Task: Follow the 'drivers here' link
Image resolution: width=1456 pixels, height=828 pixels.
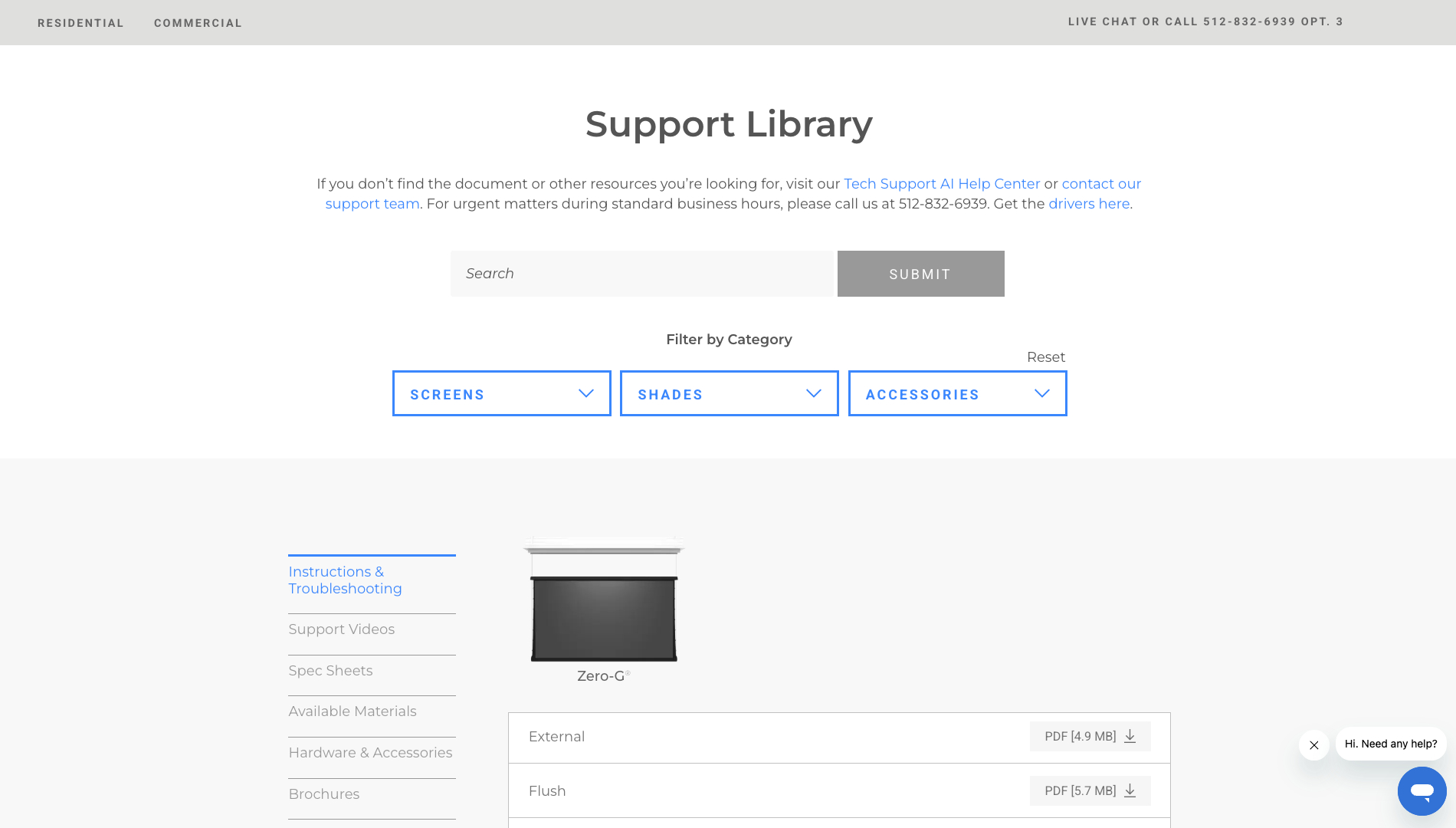Action: pyautogui.click(x=1088, y=204)
